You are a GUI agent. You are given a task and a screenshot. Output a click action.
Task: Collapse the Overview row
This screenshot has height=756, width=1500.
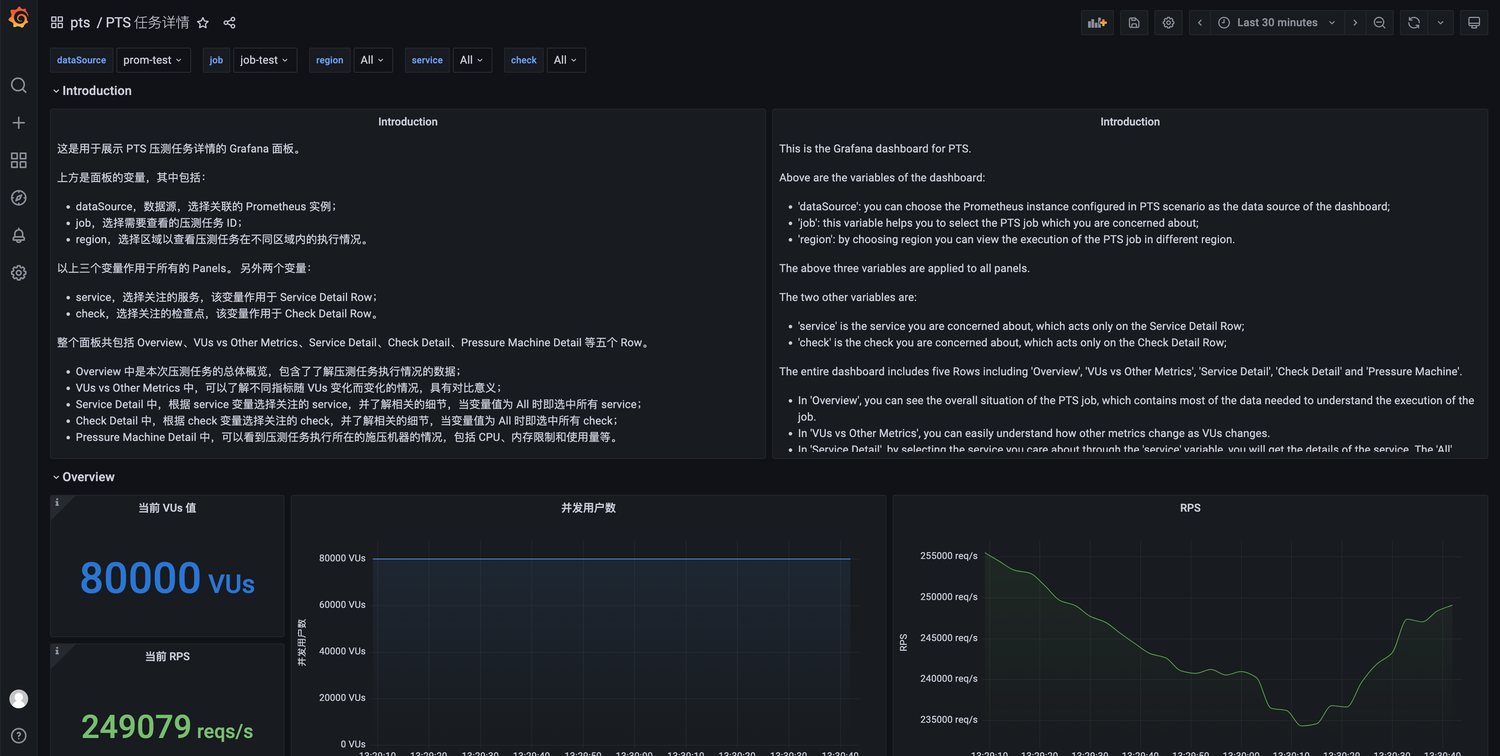click(x=88, y=477)
